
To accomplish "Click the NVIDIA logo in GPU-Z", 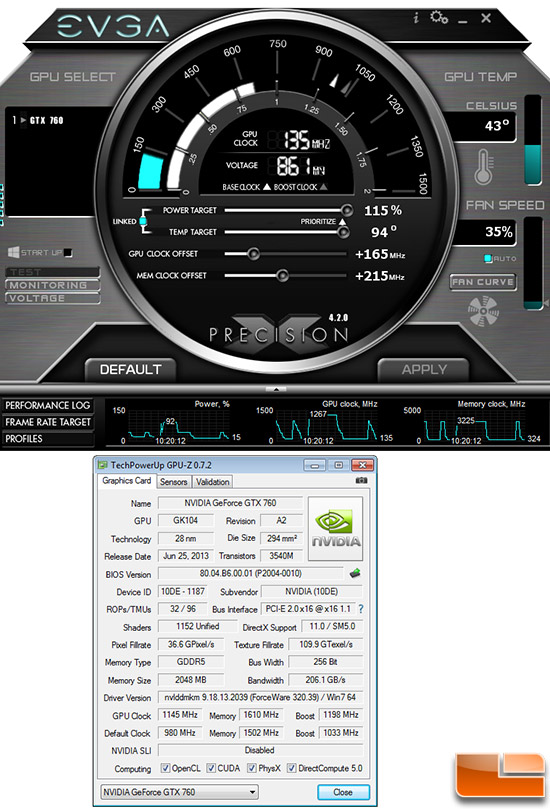I will [x=335, y=528].
